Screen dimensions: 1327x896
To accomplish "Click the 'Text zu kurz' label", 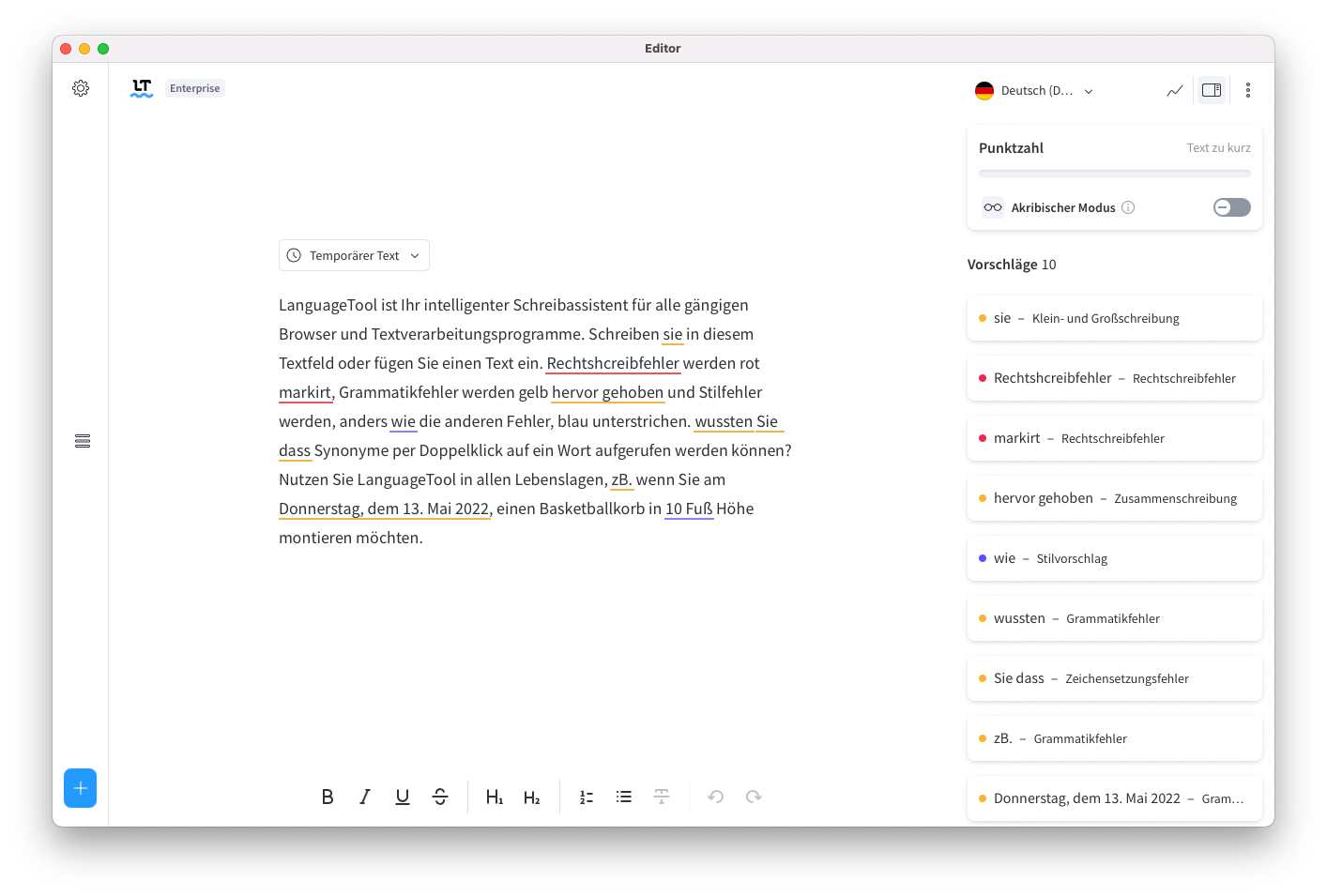I will point(1218,147).
